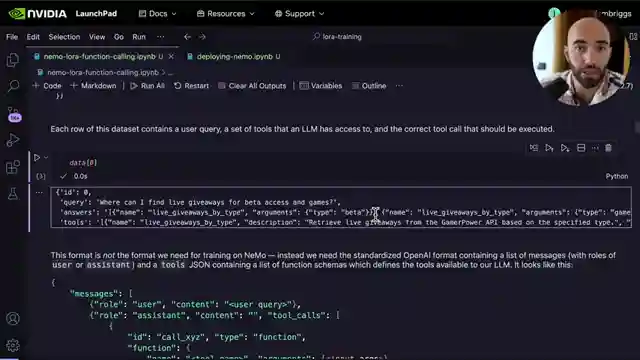Open Run and Debug view
Screen dimensions: 640x360
13,140
